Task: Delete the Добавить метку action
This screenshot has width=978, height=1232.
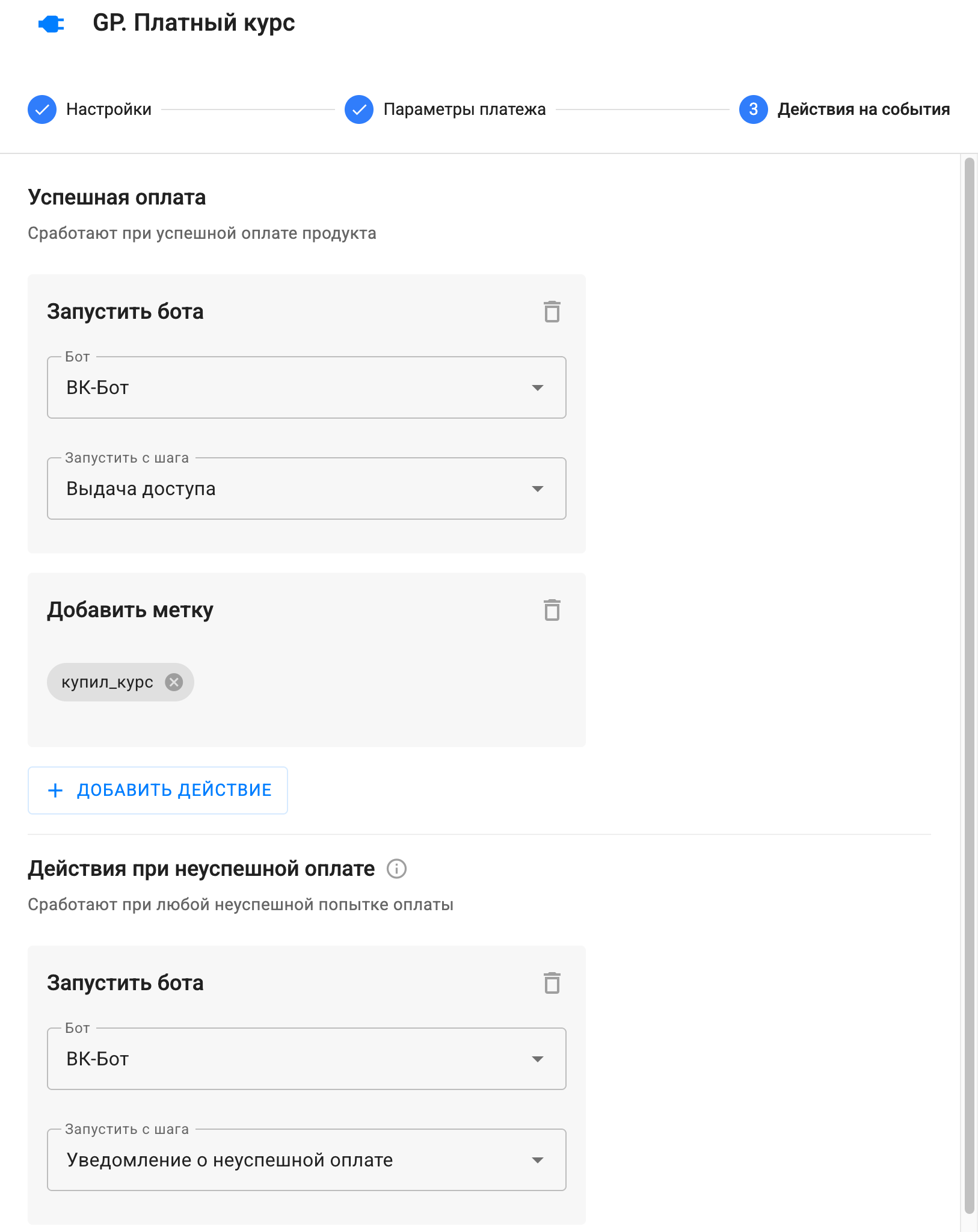Action: [x=552, y=610]
